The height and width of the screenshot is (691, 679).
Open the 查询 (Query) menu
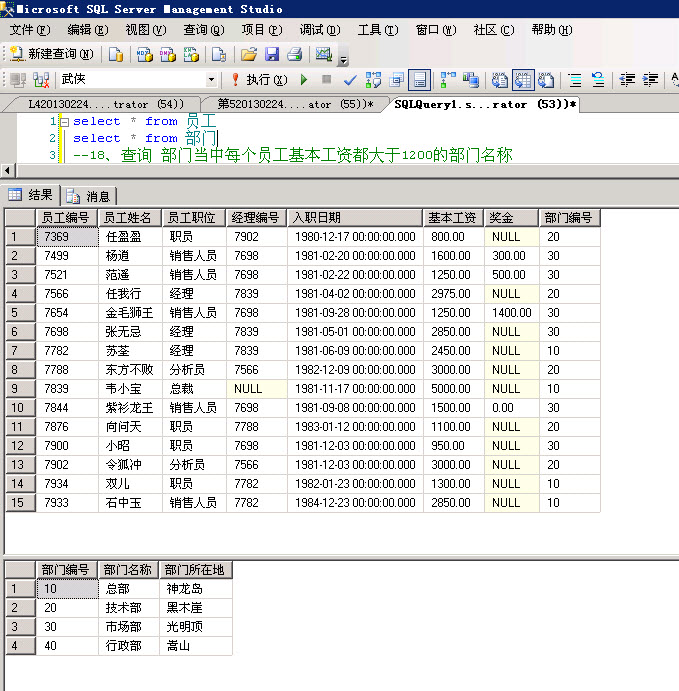click(203, 30)
